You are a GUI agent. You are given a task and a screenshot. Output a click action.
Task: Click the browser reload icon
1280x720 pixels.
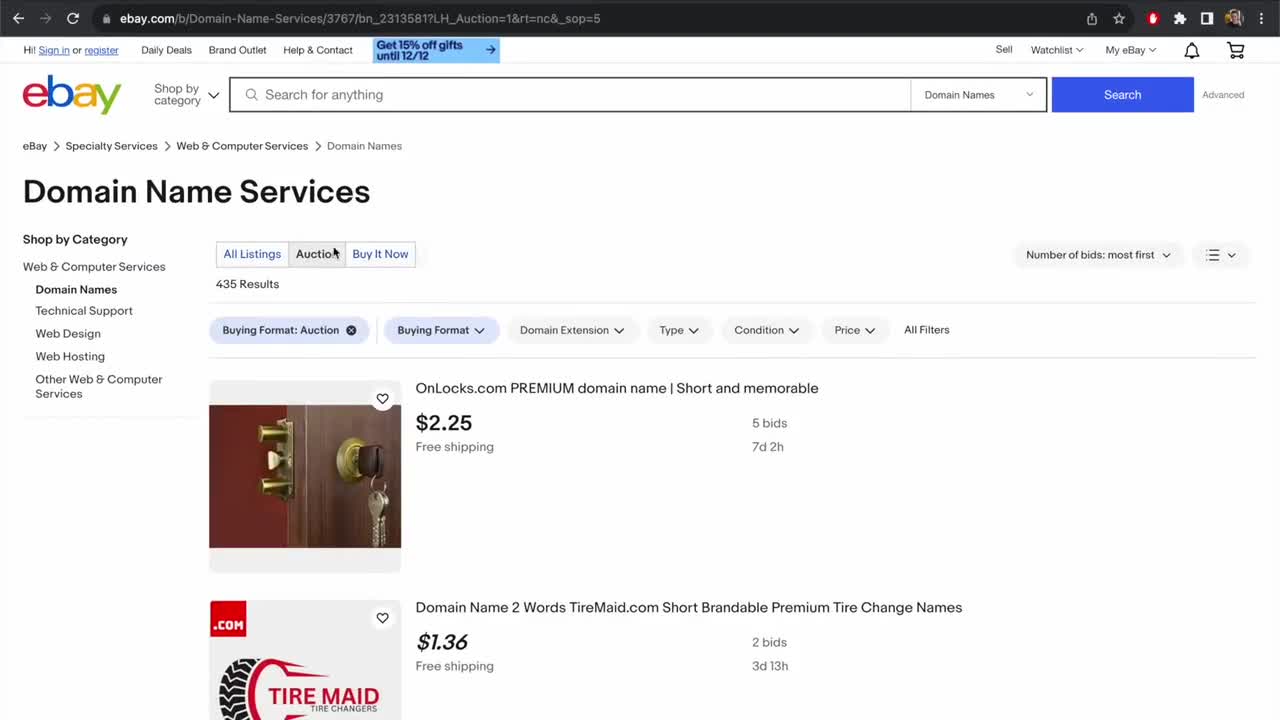[x=73, y=18]
